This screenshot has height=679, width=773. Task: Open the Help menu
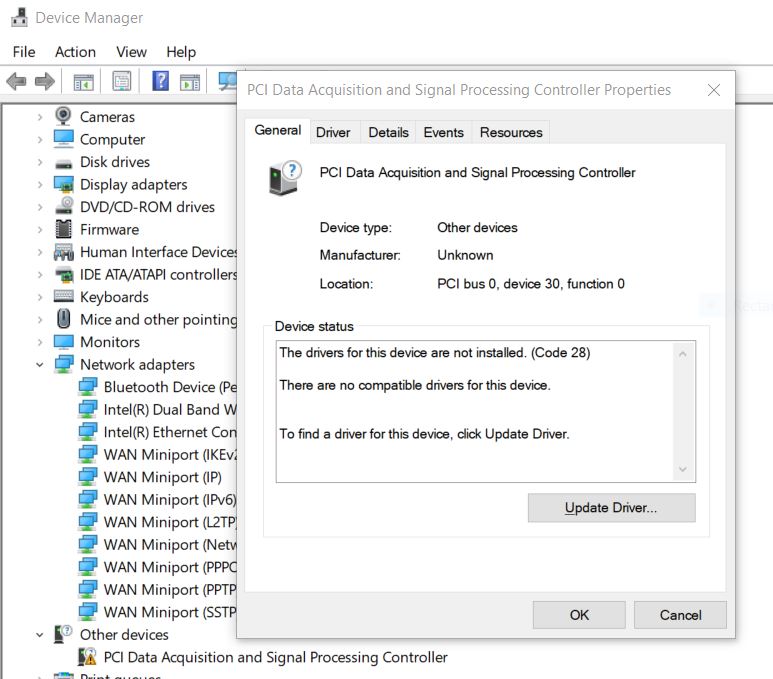(181, 52)
